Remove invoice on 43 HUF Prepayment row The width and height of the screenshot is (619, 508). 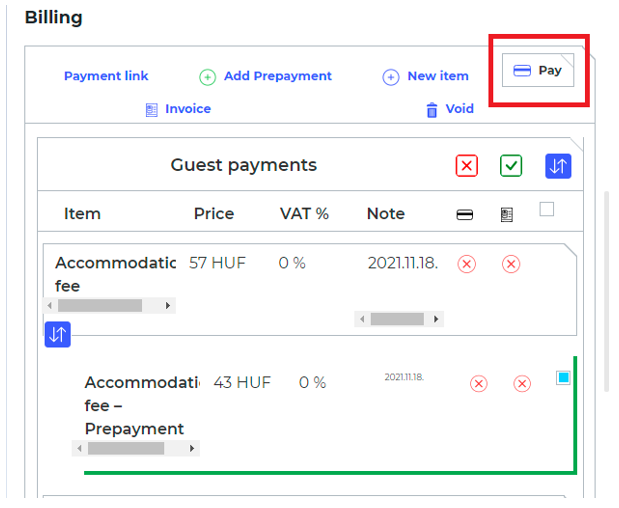coord(522,384)
